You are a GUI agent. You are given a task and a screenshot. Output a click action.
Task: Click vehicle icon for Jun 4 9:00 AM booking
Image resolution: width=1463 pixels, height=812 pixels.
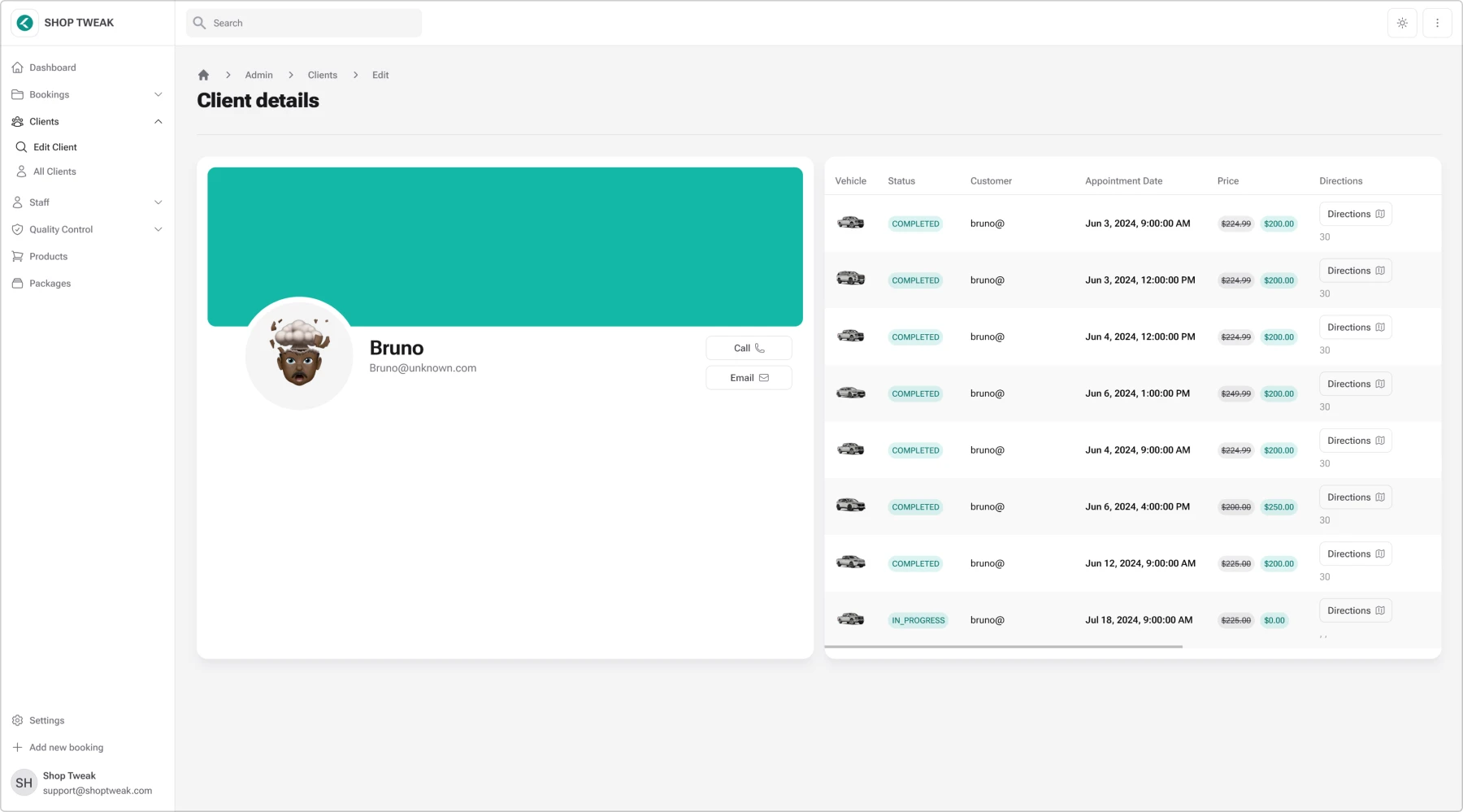coord(851,449)
